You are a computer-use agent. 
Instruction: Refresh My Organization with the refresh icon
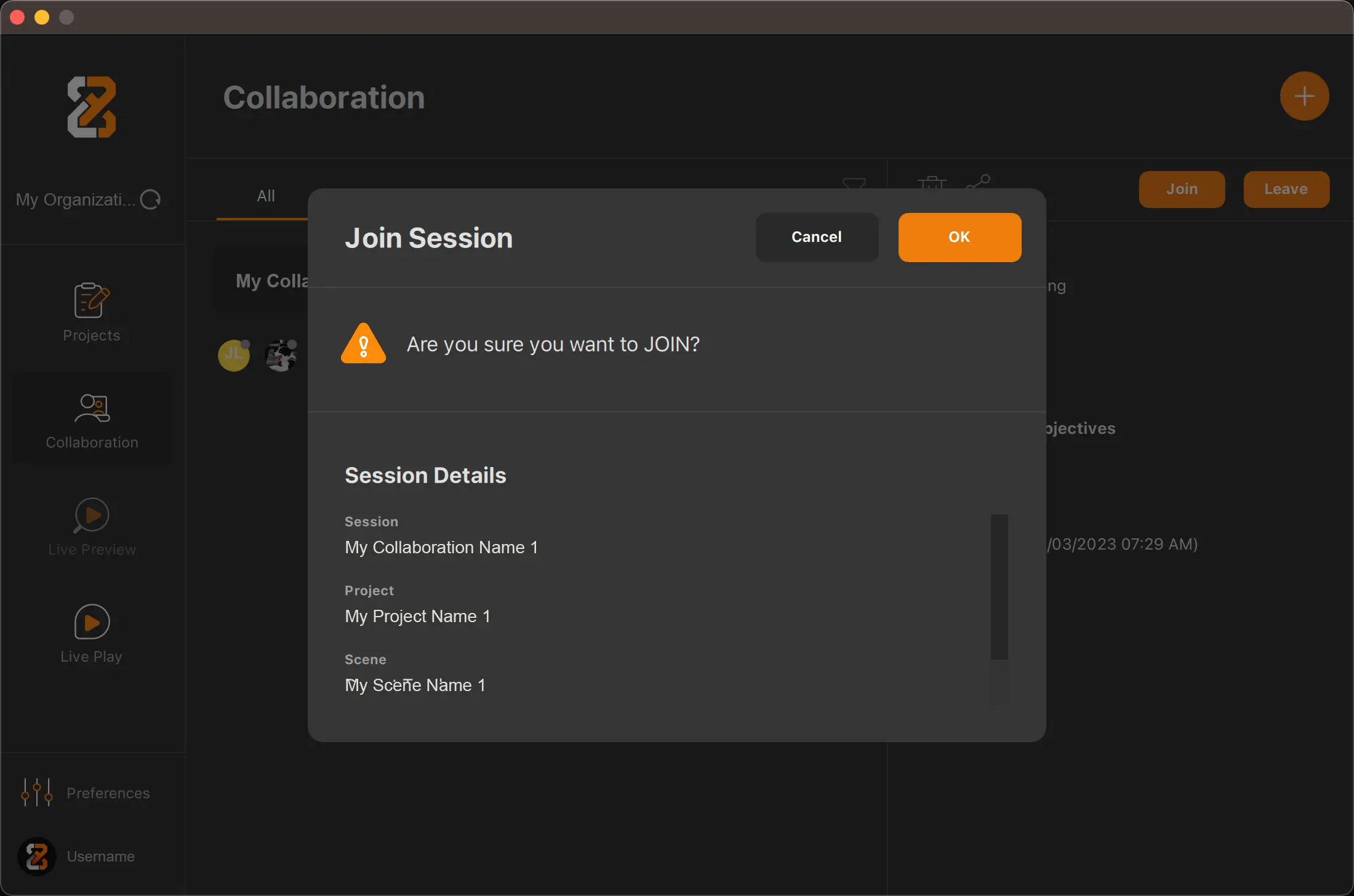tap(151, 199)
